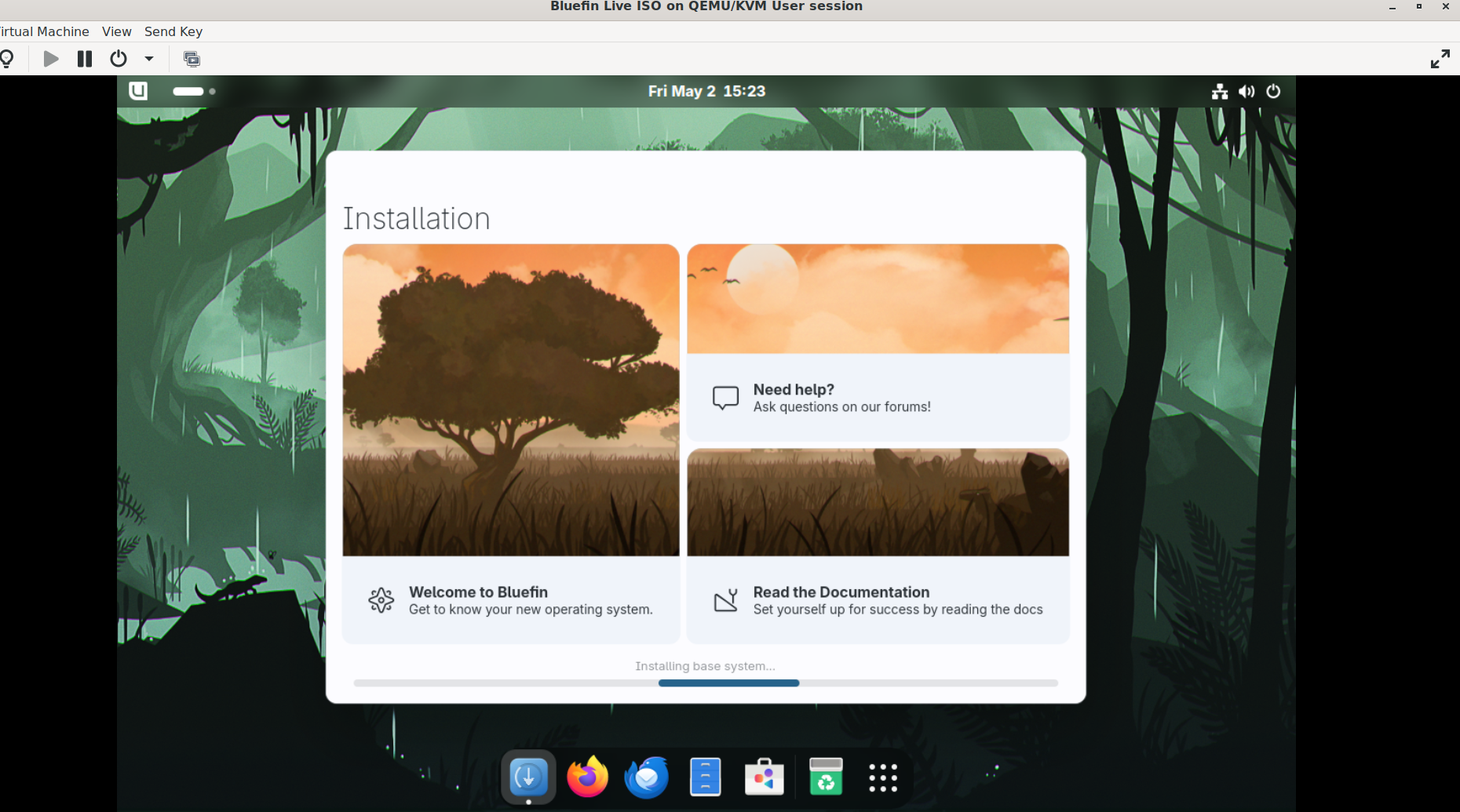This screenshot has width=1460, height=812.
Task: Click the Shut Down power button in toolbar
Action: 119,59
